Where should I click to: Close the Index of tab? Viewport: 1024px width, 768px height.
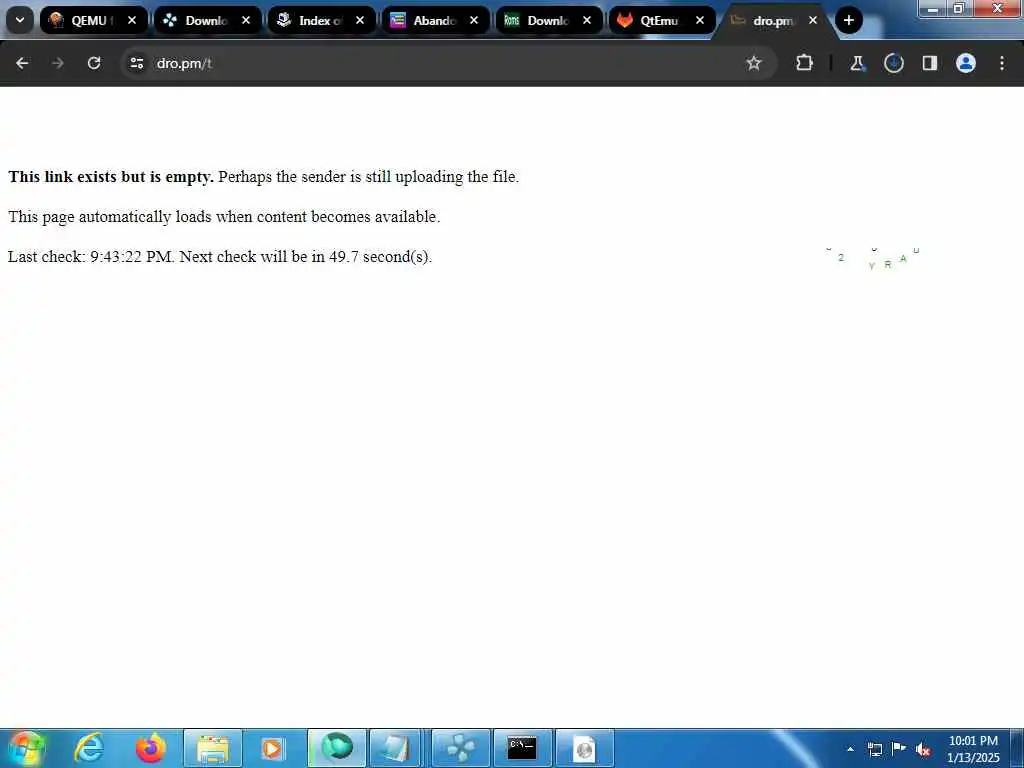[360, 20]
